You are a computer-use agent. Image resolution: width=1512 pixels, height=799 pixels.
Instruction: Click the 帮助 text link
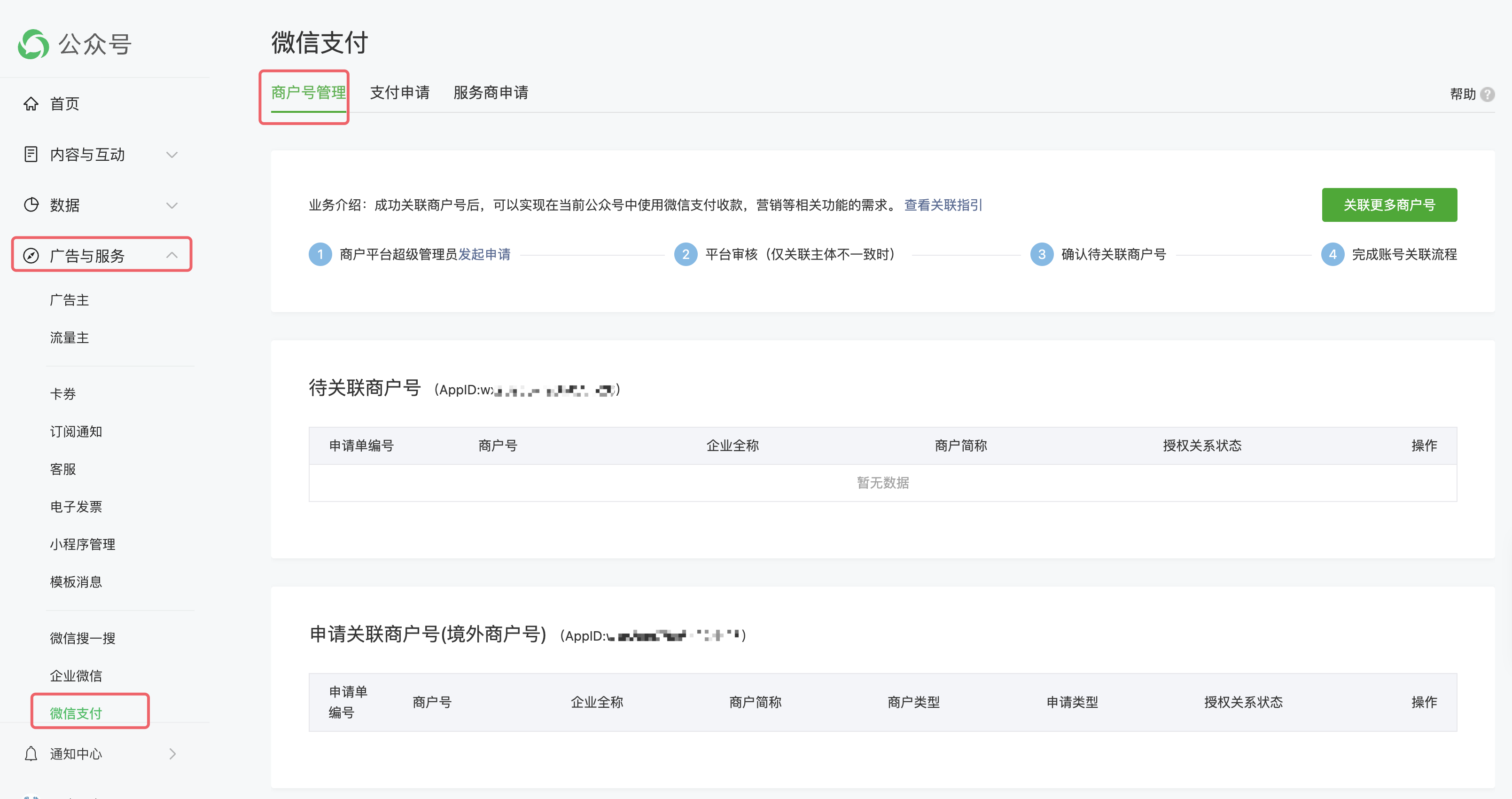click(1462, 94)
